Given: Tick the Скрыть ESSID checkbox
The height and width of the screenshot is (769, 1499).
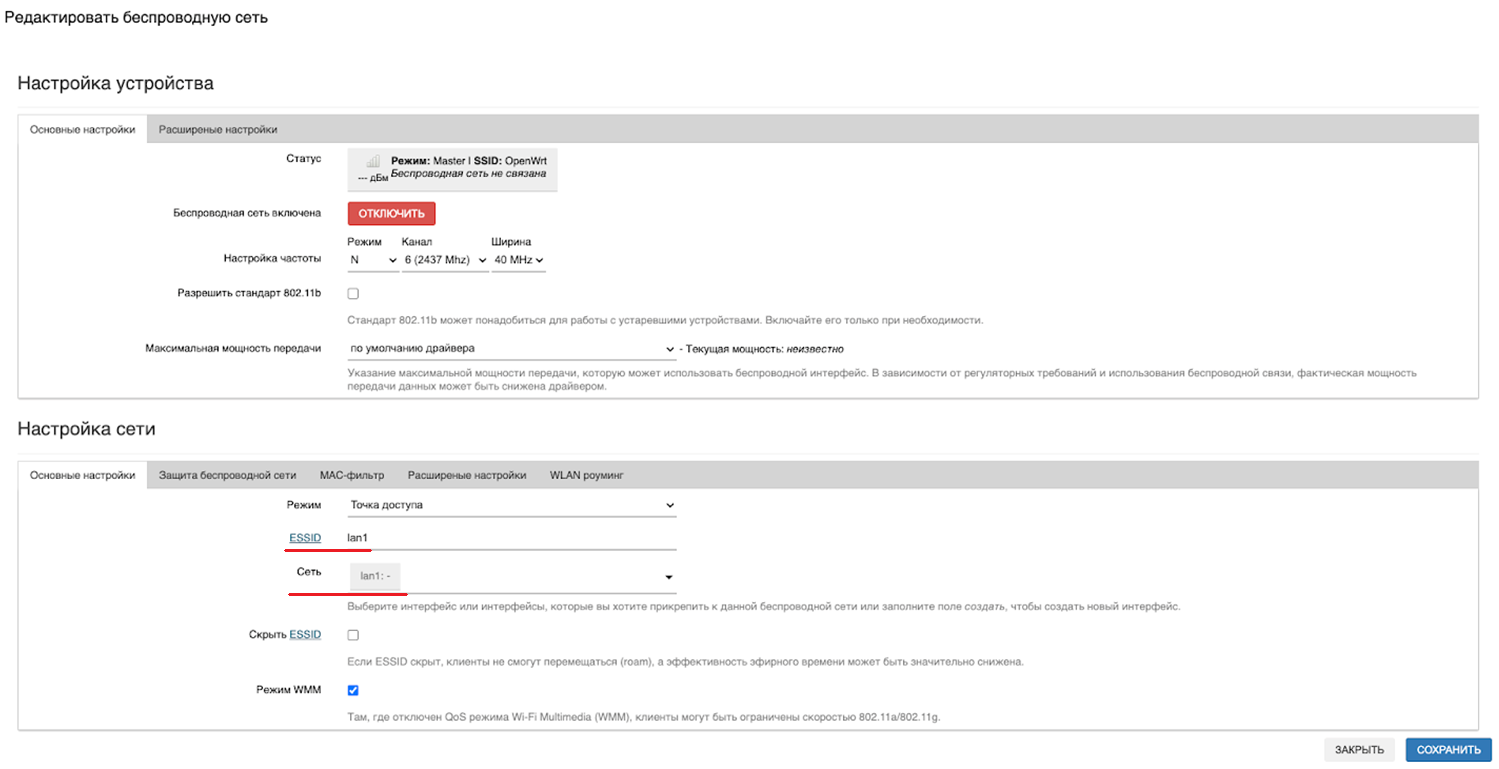Looking at the screenshot, I should (x=353, y=635).
